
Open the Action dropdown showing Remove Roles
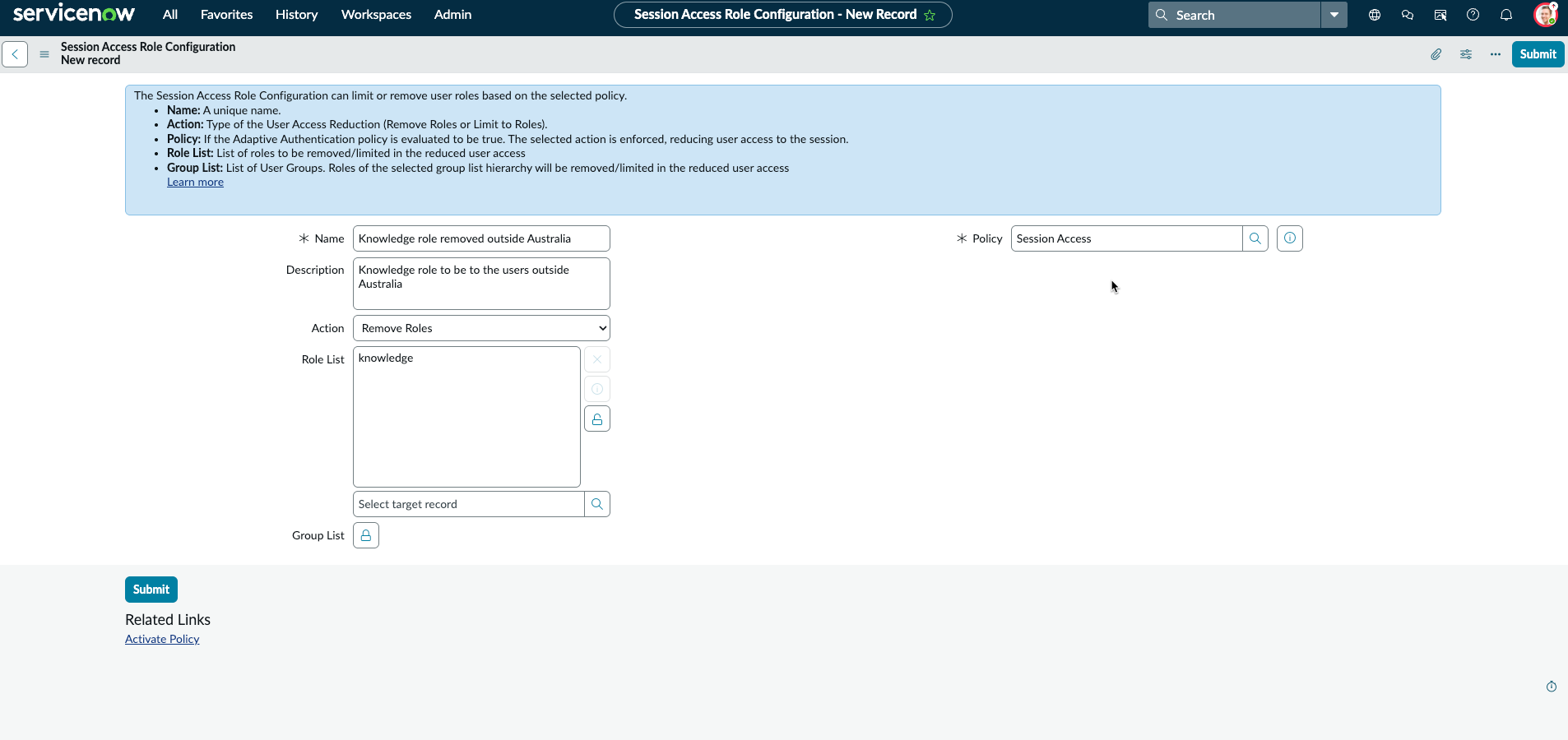(481, 328)
